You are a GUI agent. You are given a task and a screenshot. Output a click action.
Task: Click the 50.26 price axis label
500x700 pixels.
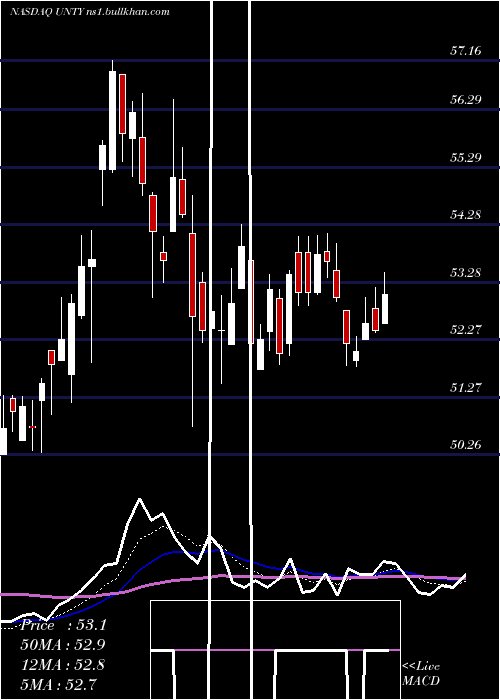466,445
